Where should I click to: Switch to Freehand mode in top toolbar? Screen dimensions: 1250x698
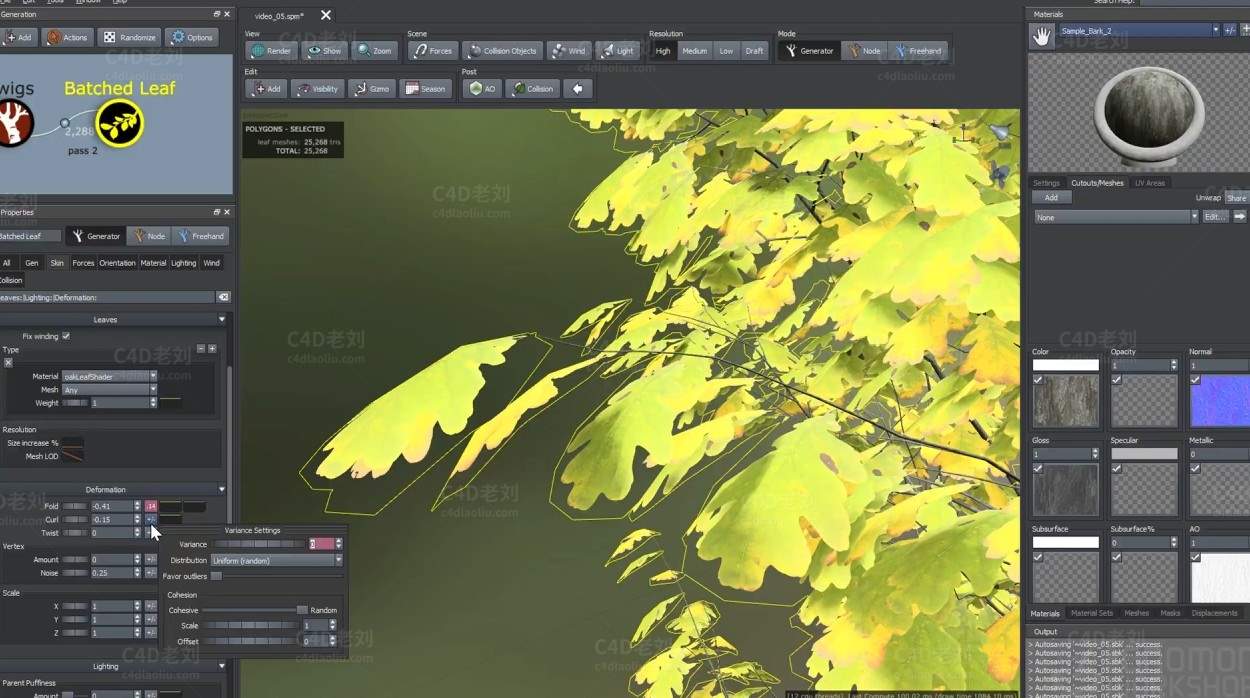pos(918,50)
